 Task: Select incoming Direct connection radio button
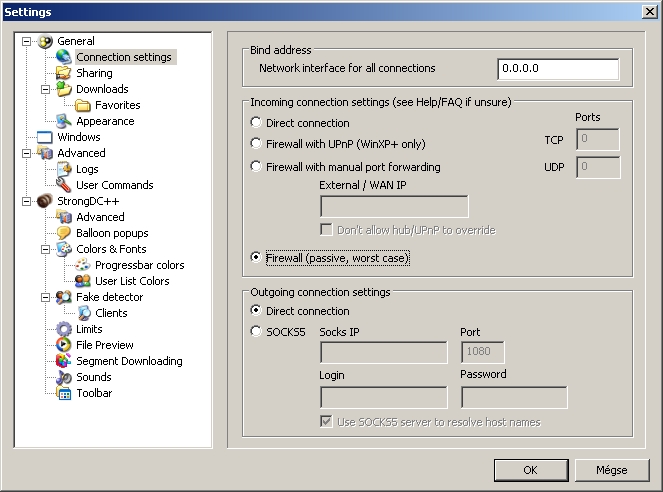click(x=256, y=123)
